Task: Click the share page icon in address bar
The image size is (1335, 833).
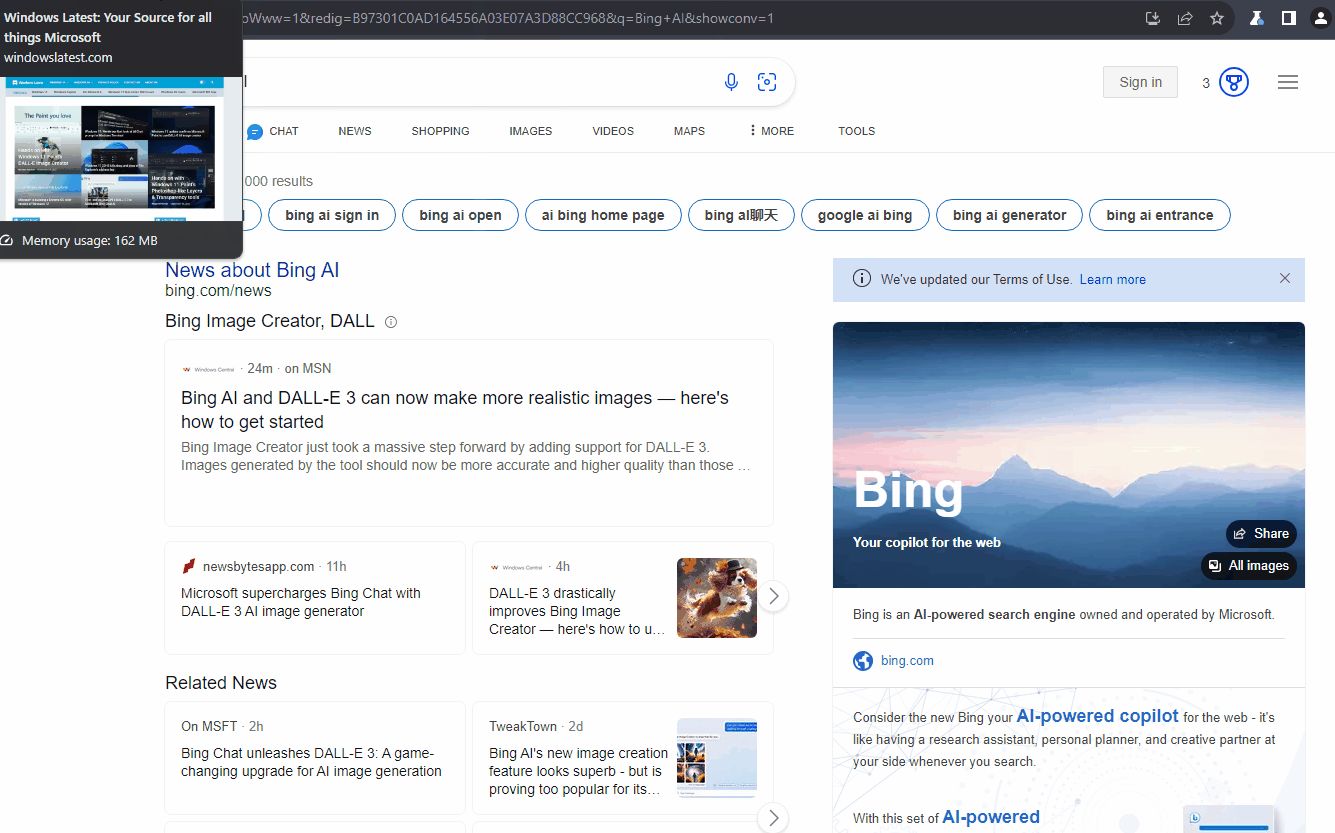Action: 1185,18
